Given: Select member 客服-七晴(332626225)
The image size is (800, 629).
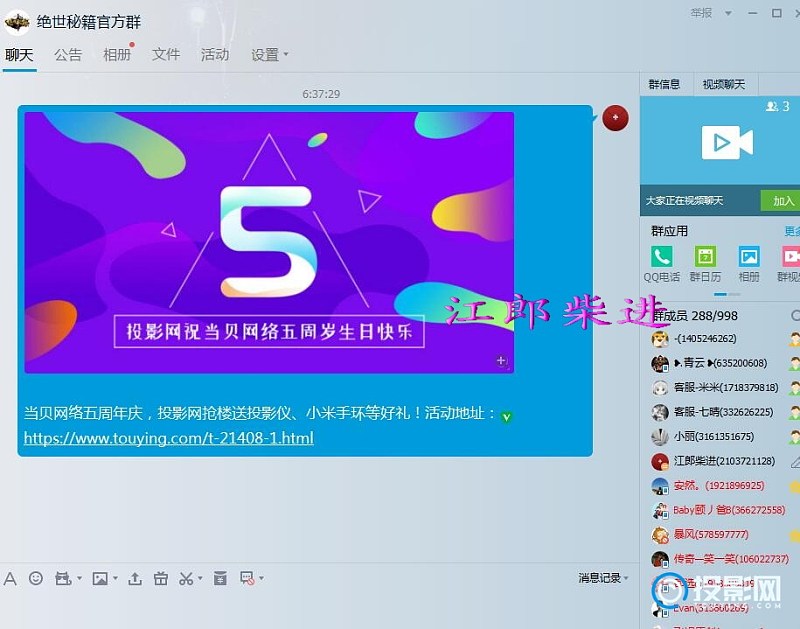Looking at the screenshot, I should (x=721, y=412).
